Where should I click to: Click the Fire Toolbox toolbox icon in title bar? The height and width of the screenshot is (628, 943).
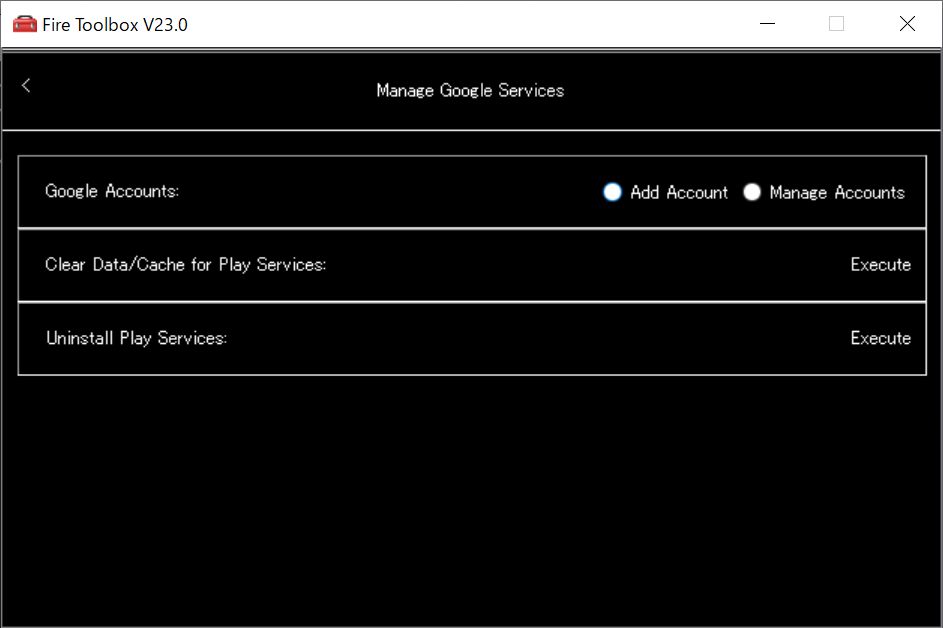25,25
